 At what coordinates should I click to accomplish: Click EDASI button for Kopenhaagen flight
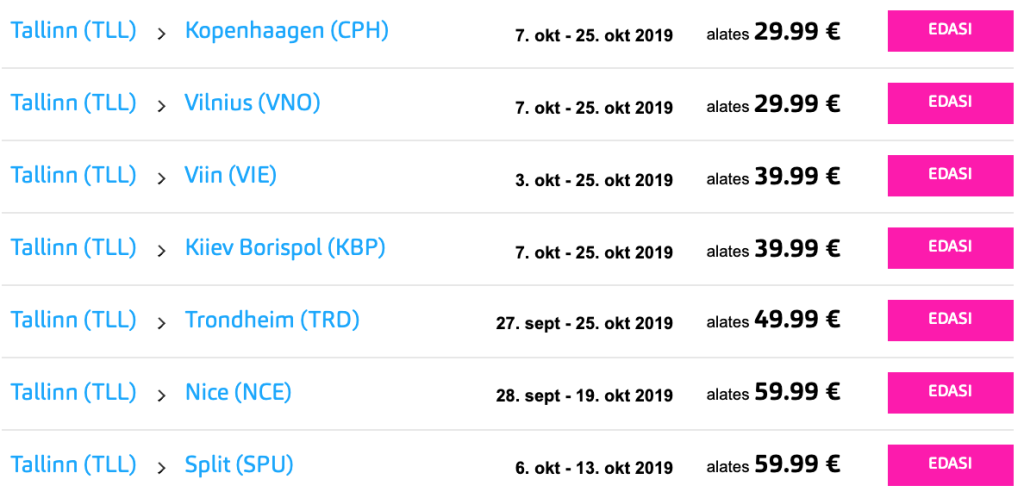[949, 30]
